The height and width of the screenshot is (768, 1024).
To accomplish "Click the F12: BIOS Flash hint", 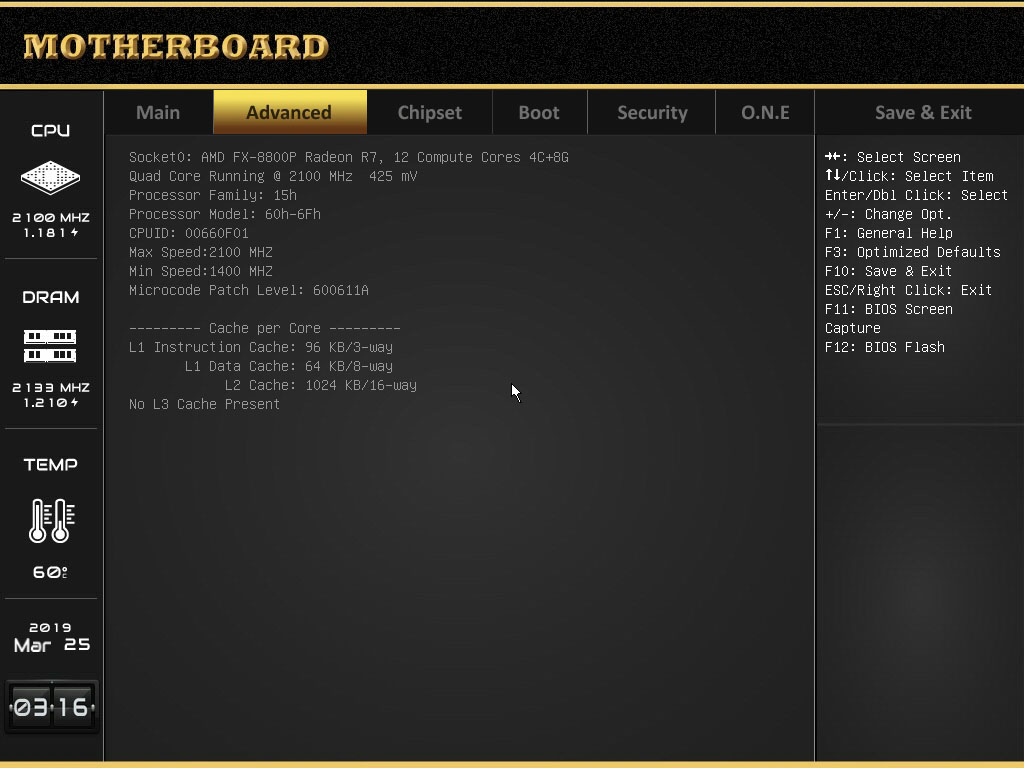I will click(x=885, y=347).
